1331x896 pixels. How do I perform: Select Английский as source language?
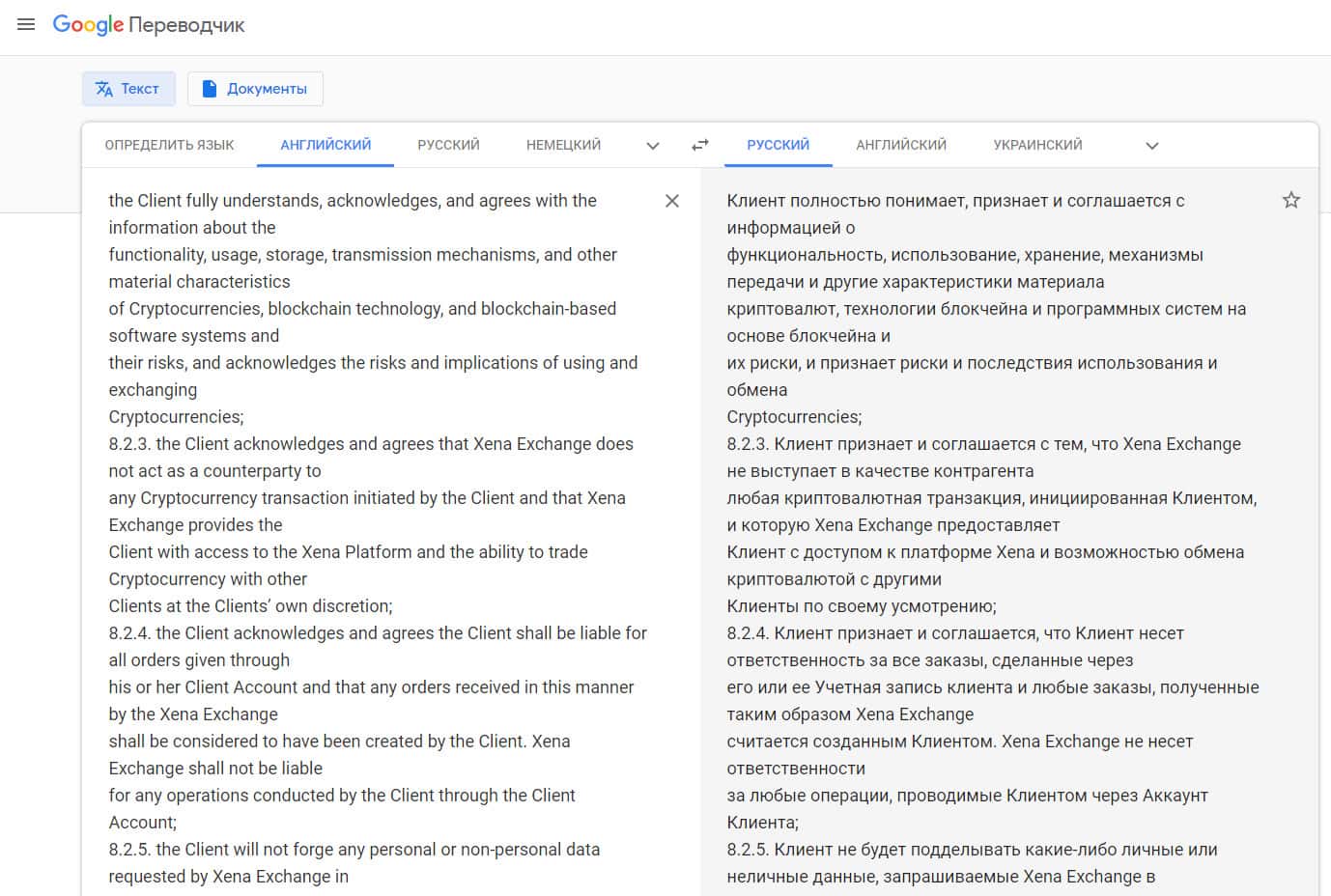[x=326, y=145]
